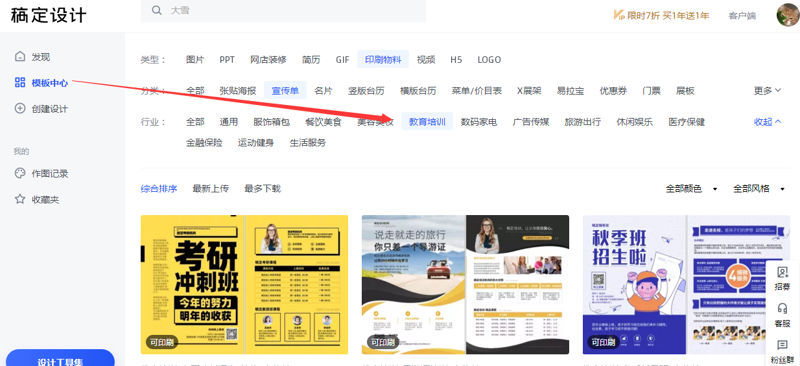
Task: Choose category 展板
Action: [685, 91]
